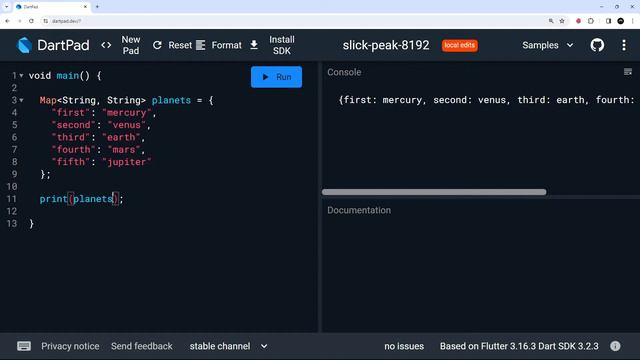The width and height of the screenshot is (640, 360).
Task: Open the stable channel dropdown
Action: pyautogui.click(x=228, y=346)
